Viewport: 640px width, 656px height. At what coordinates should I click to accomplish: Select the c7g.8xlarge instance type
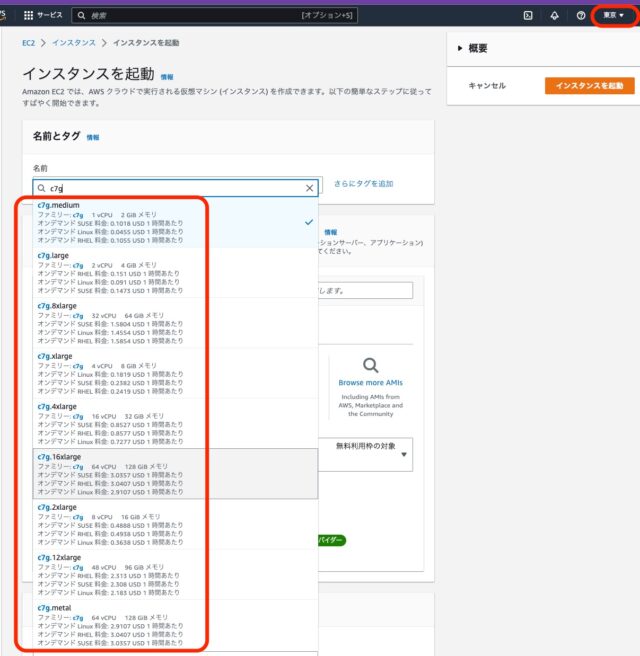pyautogui.click(x=175, y=323)
